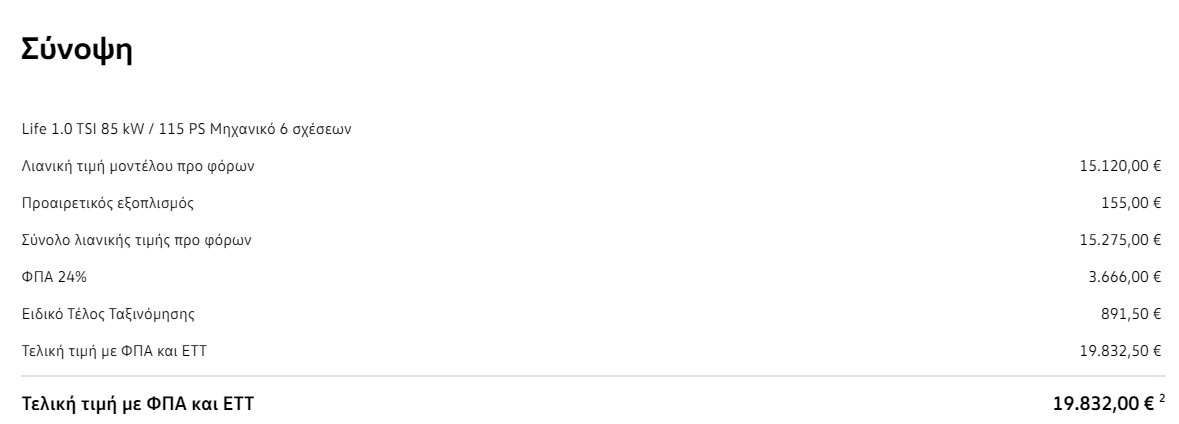Click the ΦΠΑ 24% label
Screen dimensions: 1179x424
(x=54, y=277)
